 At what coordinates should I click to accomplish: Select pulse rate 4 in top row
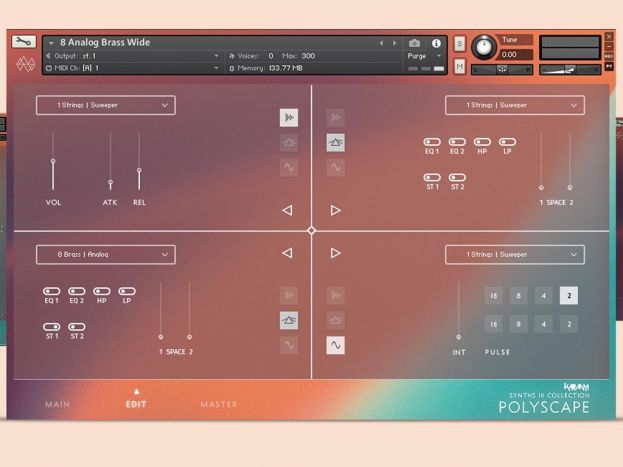[544, 295]
